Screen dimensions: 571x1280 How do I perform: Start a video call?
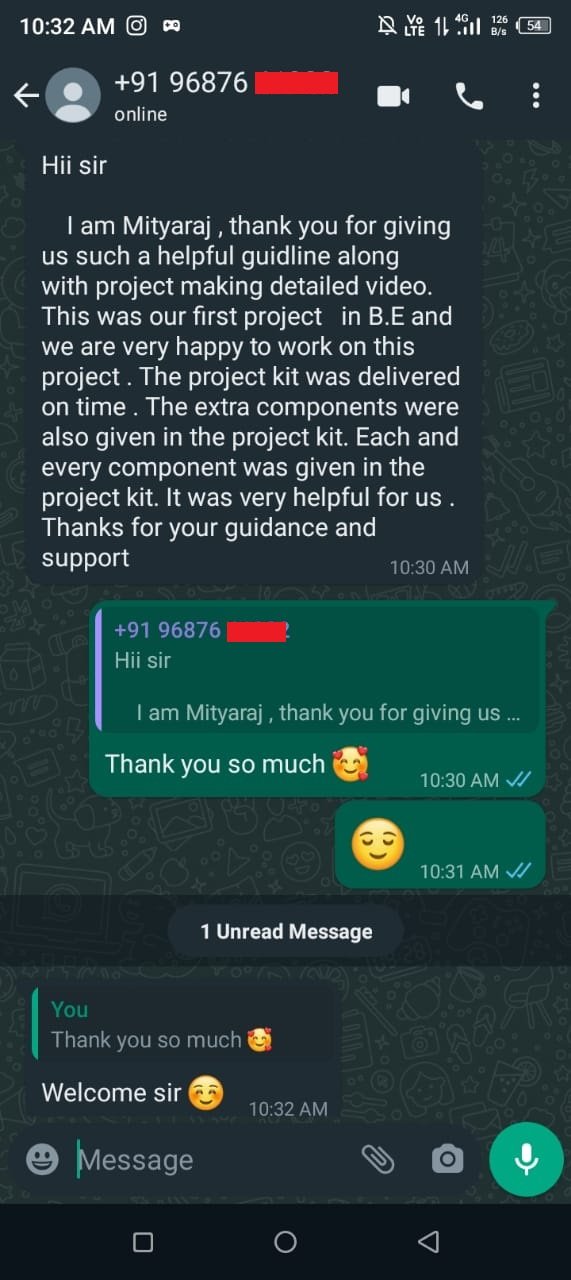pyautogui.click(x=393, y=96)
